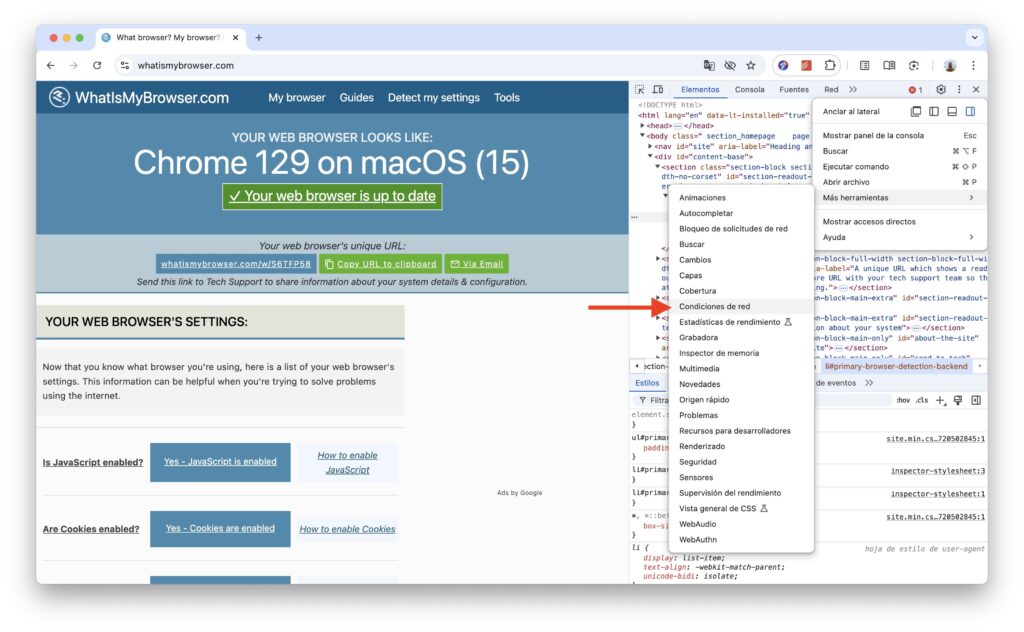Choose Animaciones from the tools submenu
This screenshot has width=1024, height=632.
point(741,198)
